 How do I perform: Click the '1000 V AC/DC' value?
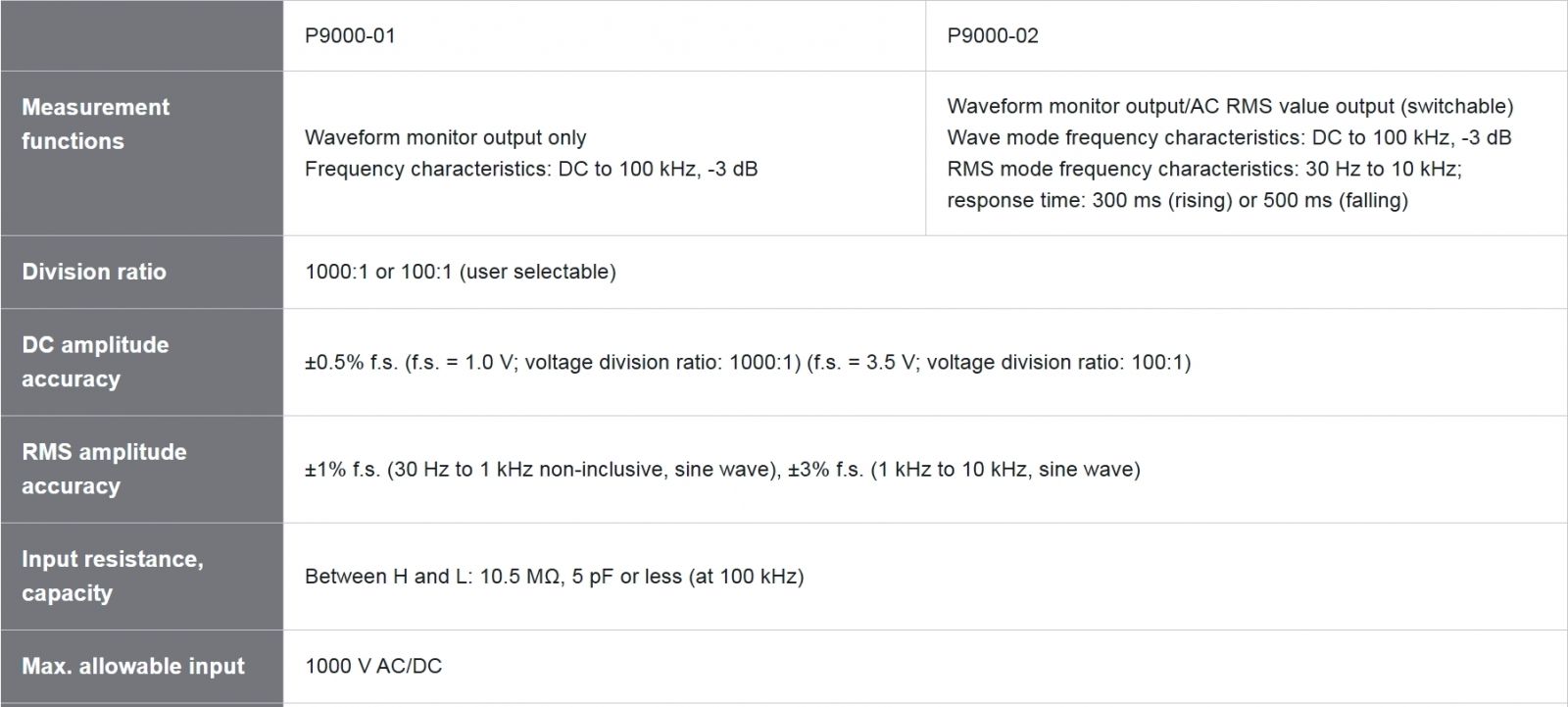[x=373, y=666]
